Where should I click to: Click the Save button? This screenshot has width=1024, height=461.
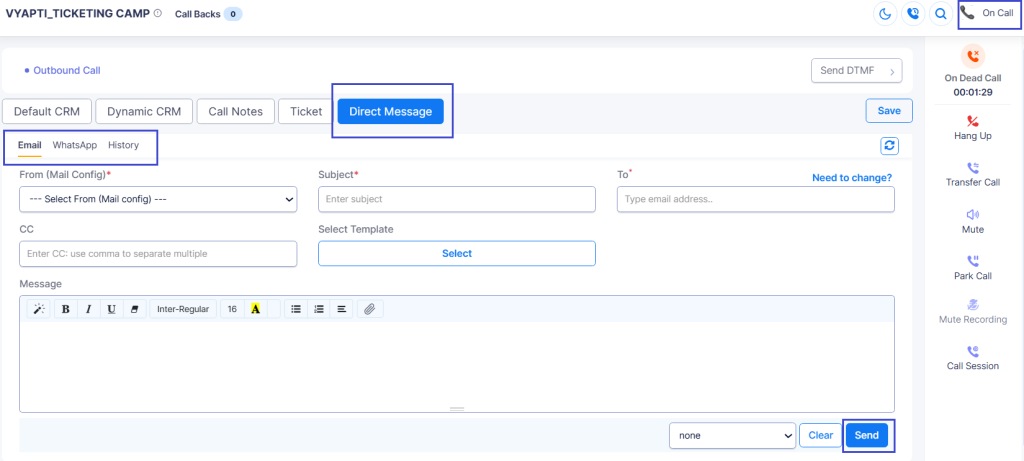pos(889,110)
